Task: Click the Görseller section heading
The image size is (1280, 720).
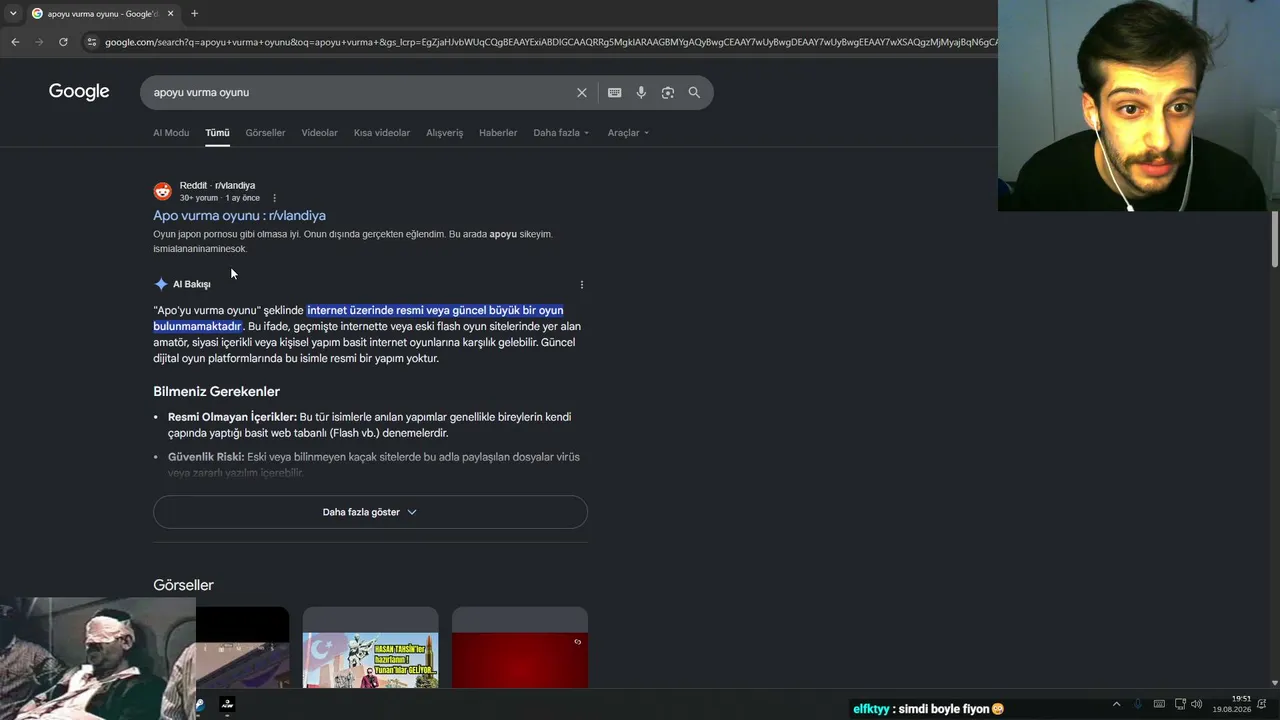Action: pyautogui.click(x=183, y=585)
